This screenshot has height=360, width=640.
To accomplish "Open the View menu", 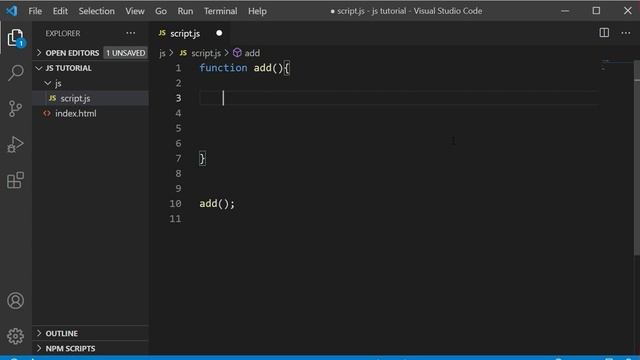I will point(135,11).
